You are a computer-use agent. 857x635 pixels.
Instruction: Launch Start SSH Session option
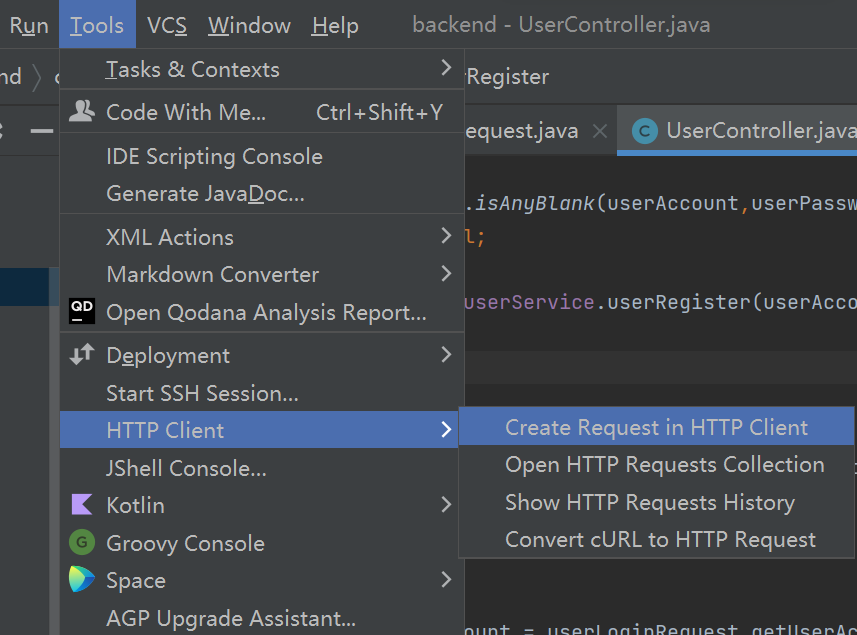pyautogui.click(x=202, y=393)
